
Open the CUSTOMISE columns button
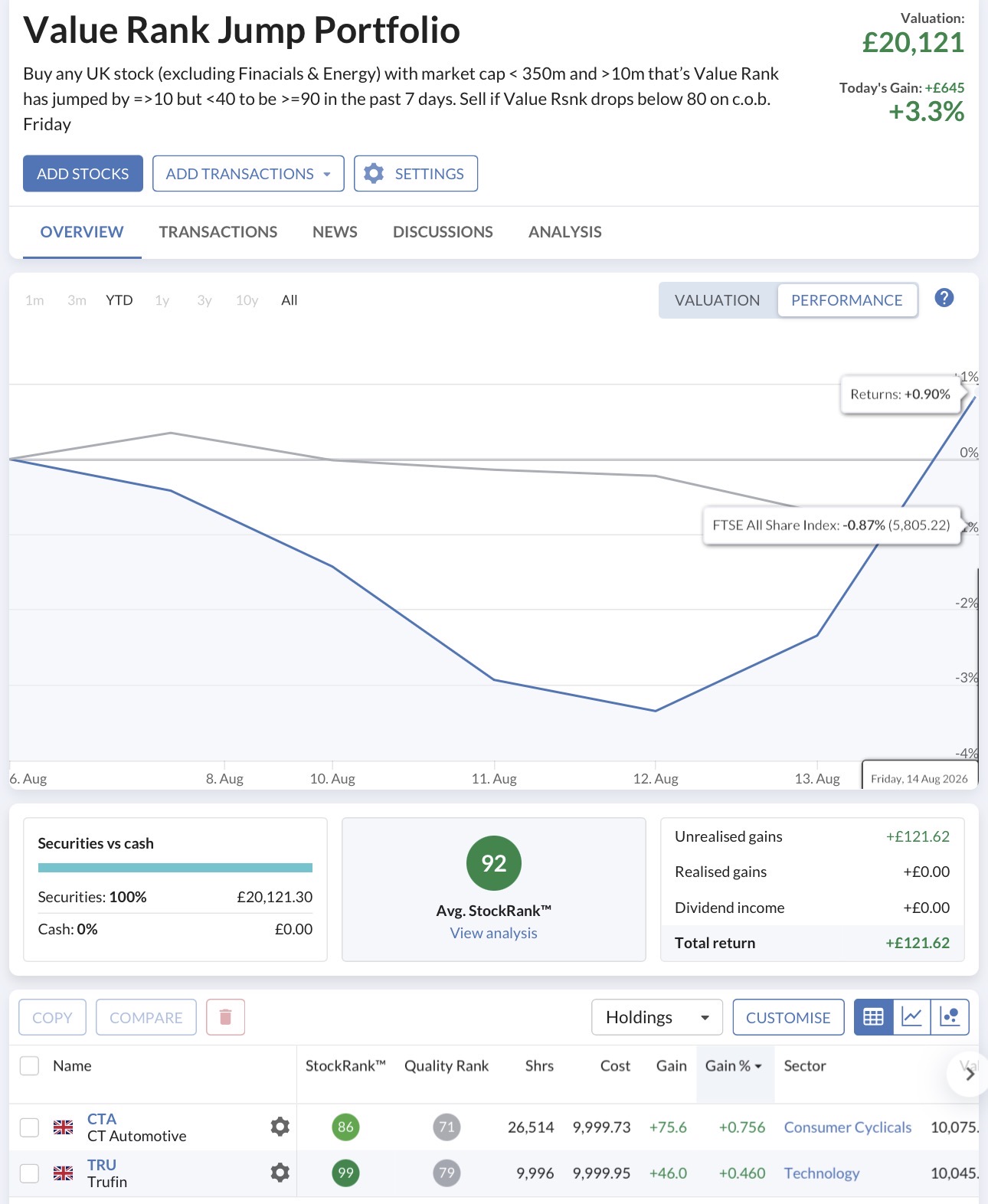pyautogui.click(x=788, y=1017)
